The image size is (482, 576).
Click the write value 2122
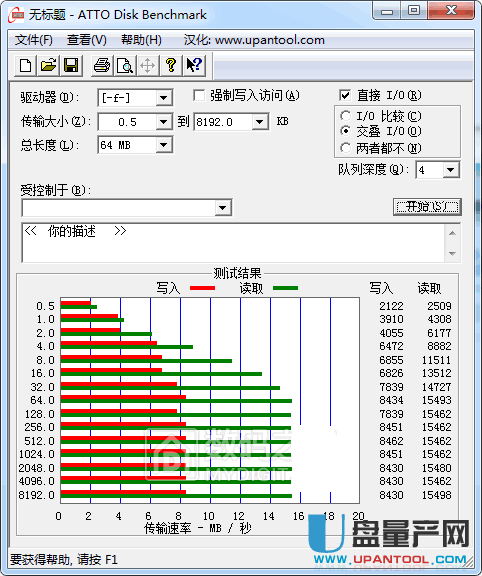coord(391,306)
